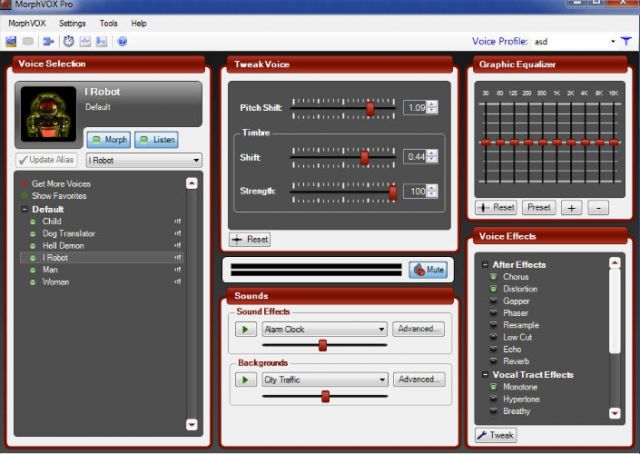
Task: Click the filter funnel icon beside Voice Profile
Action: pyautogui.click(x=626, y=41)
